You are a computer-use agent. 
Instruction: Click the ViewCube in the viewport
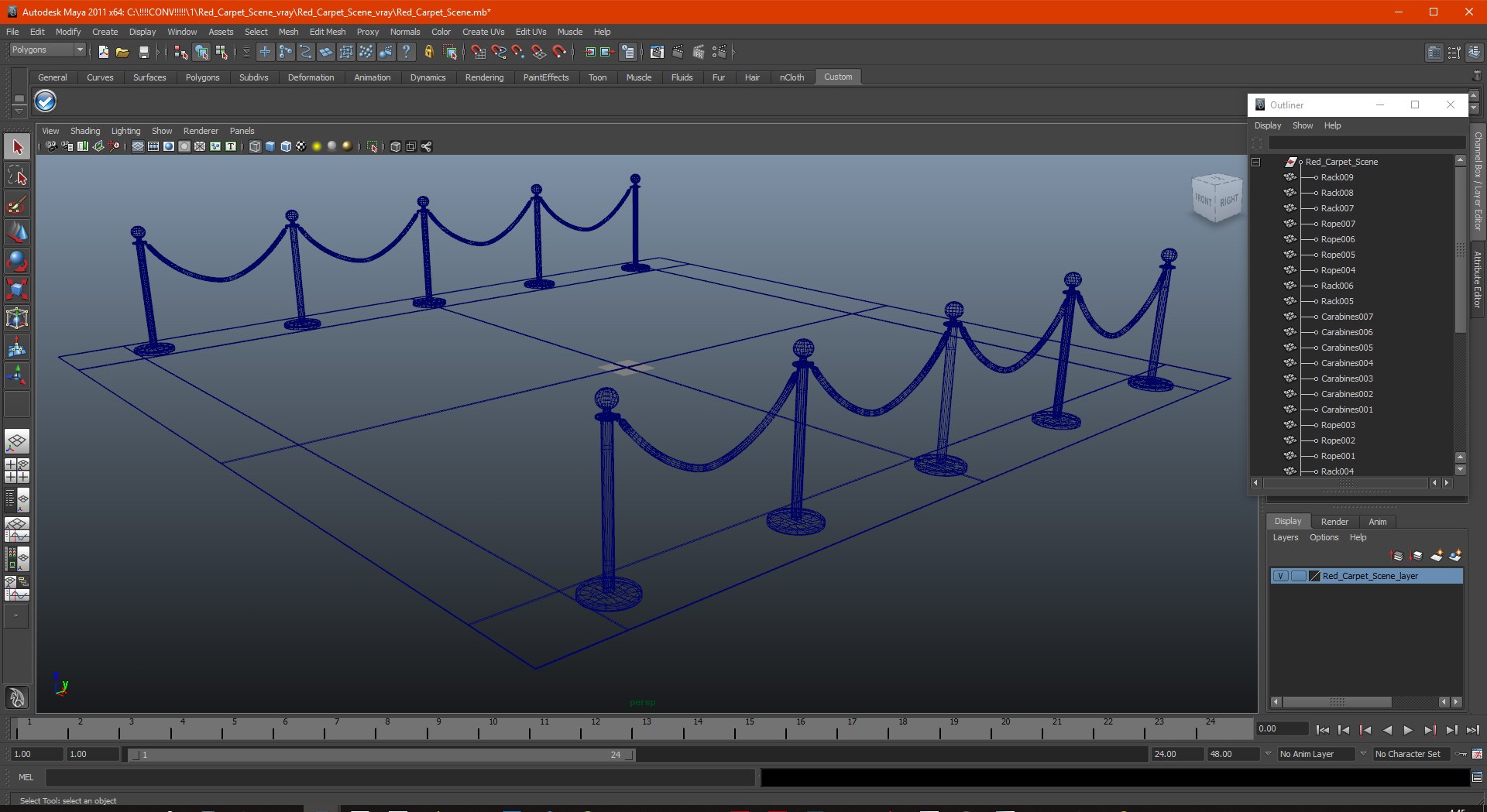point(1217,199)
